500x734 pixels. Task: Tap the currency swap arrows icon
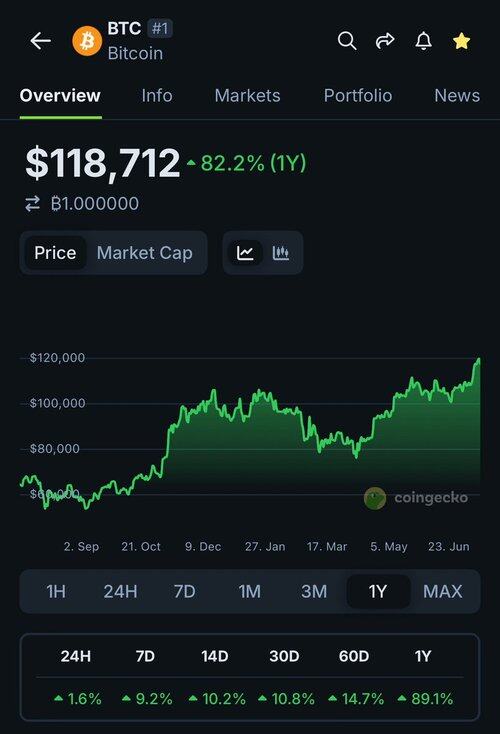(32, 204)
